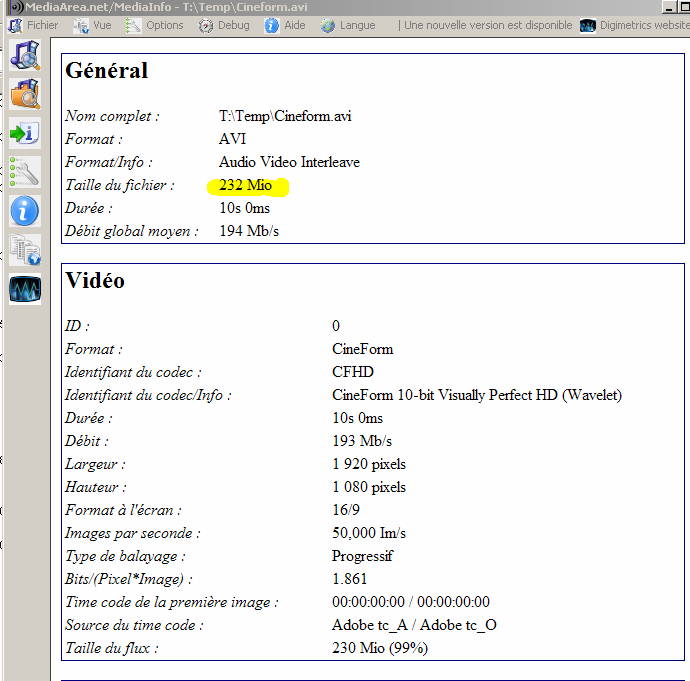Click the Open Folder sidebar icon
The image size is (690, 681).
point(25,94)
